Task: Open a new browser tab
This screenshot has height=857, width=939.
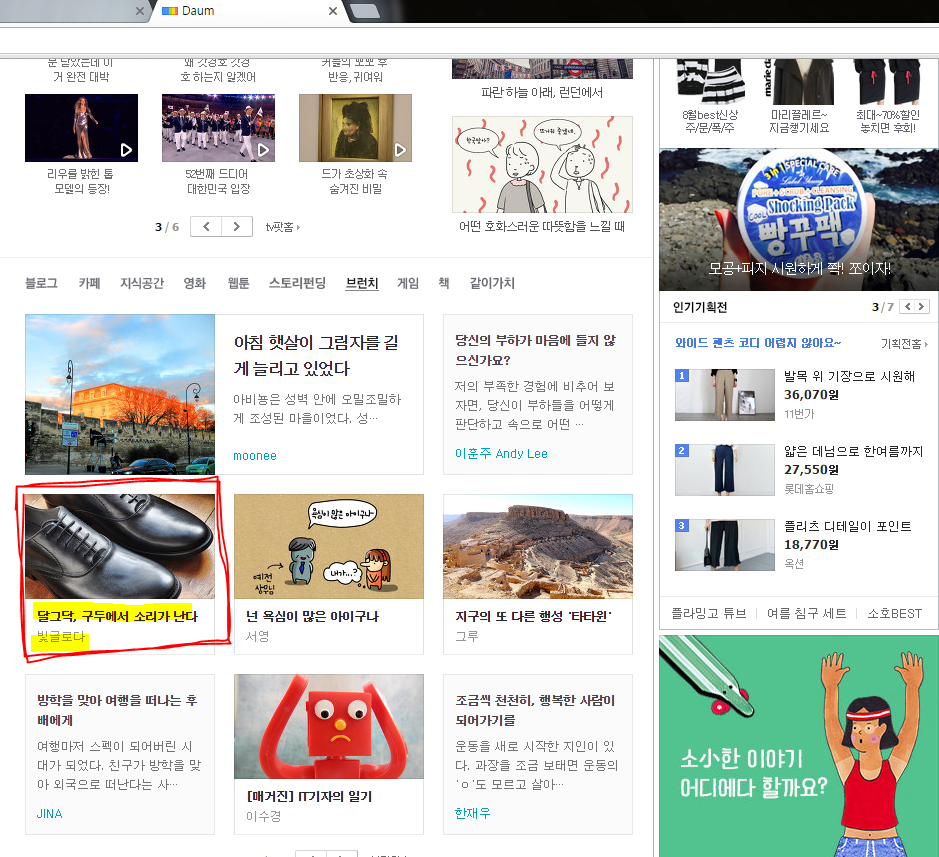Action: 364,11
